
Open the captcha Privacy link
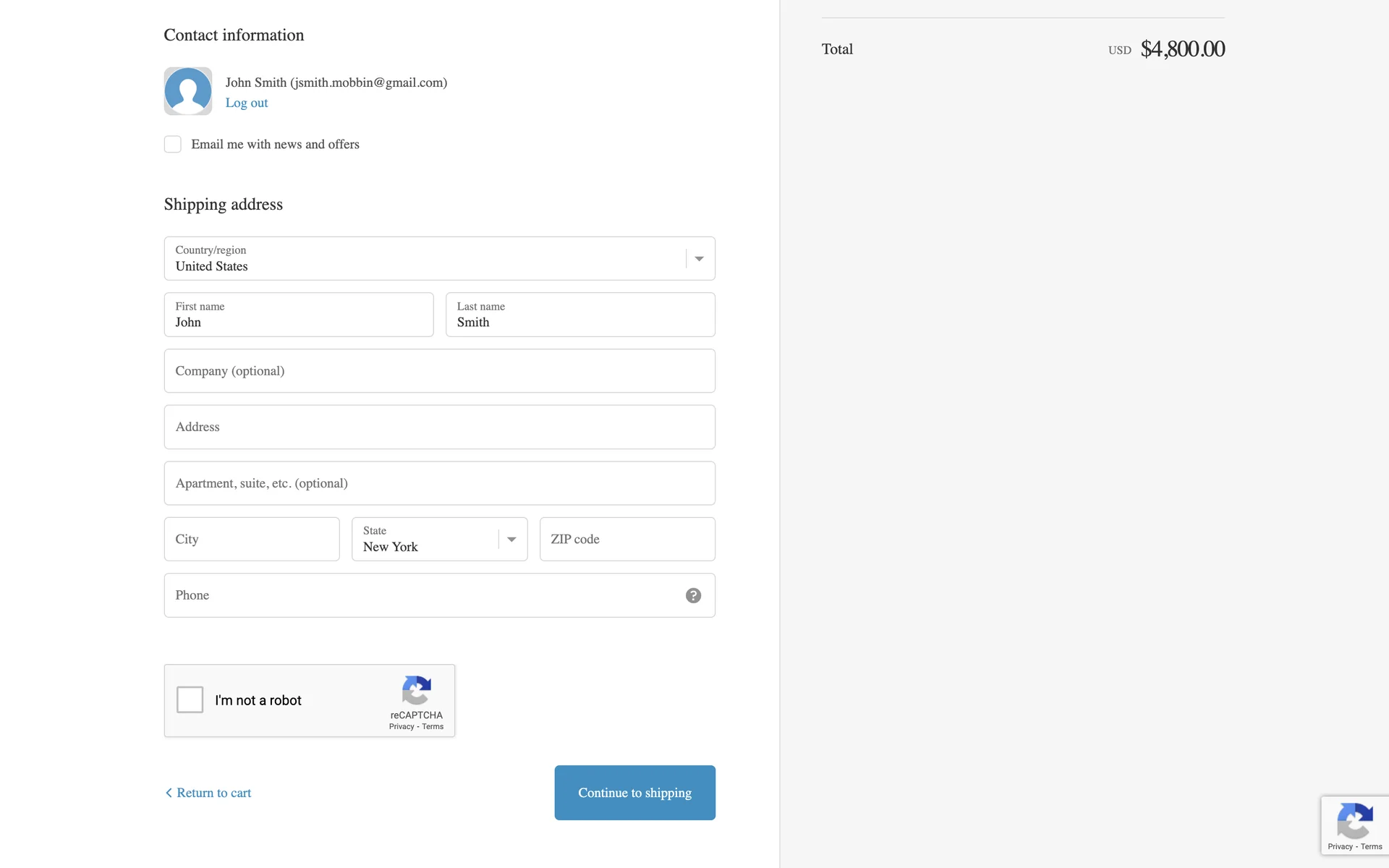tap(402, 727)
